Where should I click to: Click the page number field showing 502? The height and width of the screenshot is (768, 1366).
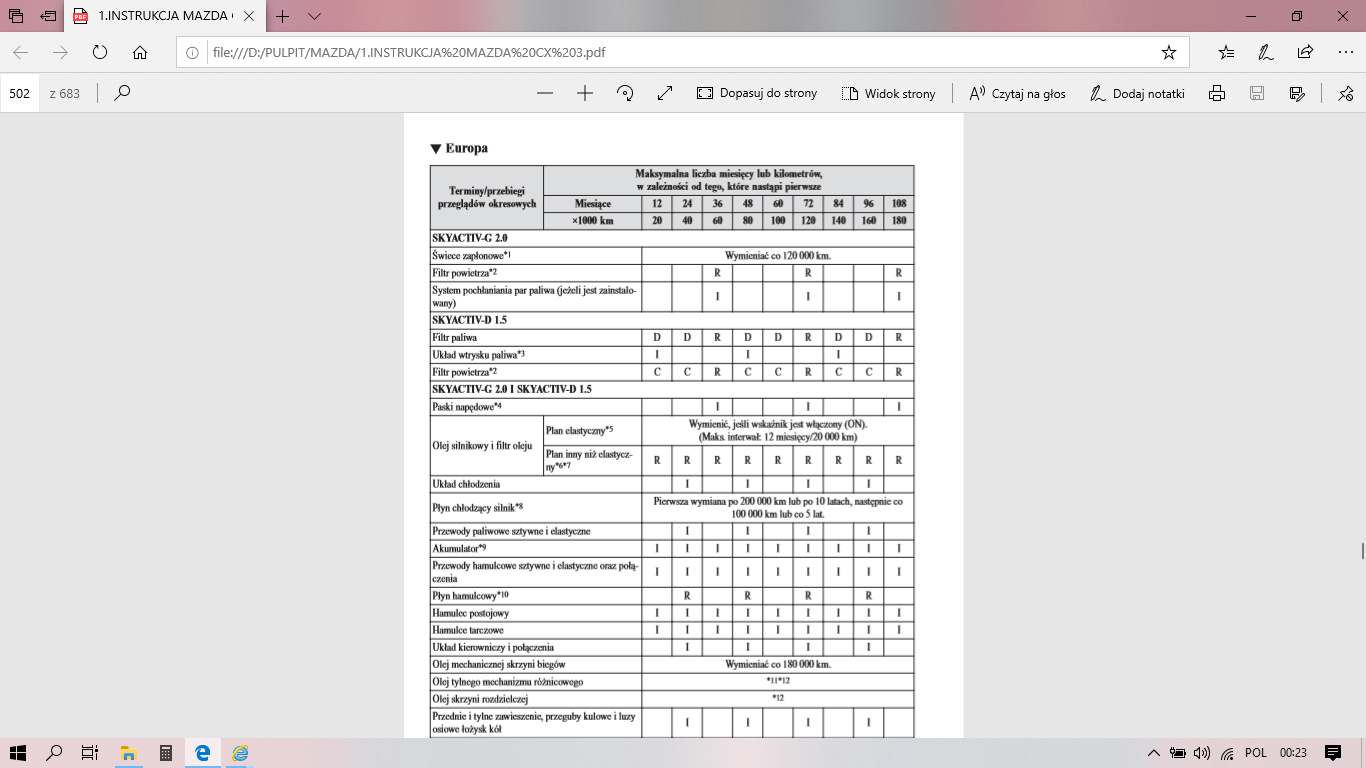19,93
